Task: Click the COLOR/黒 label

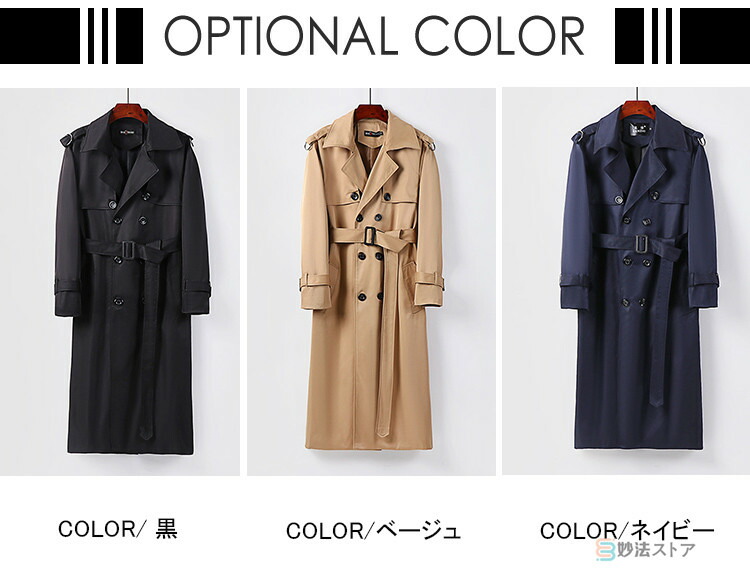Action: 118,529
